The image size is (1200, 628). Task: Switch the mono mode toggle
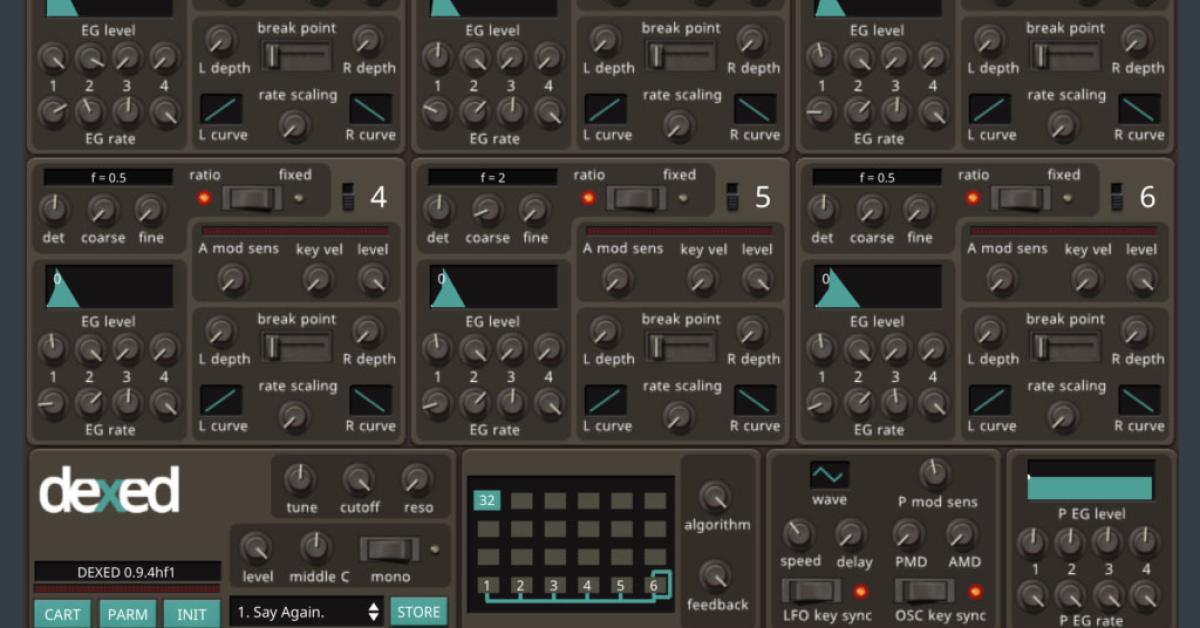coord(390,549)
